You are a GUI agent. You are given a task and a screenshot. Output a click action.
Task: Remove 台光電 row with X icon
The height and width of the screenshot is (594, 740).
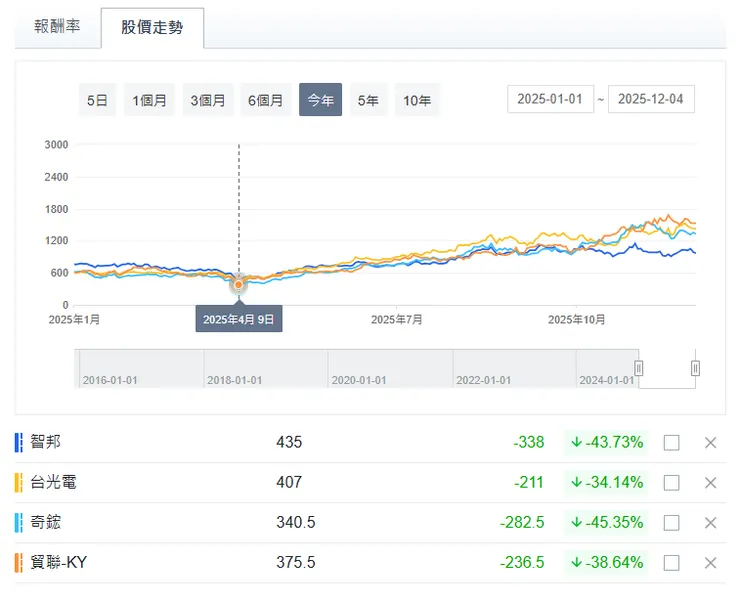tap(710, 483)
